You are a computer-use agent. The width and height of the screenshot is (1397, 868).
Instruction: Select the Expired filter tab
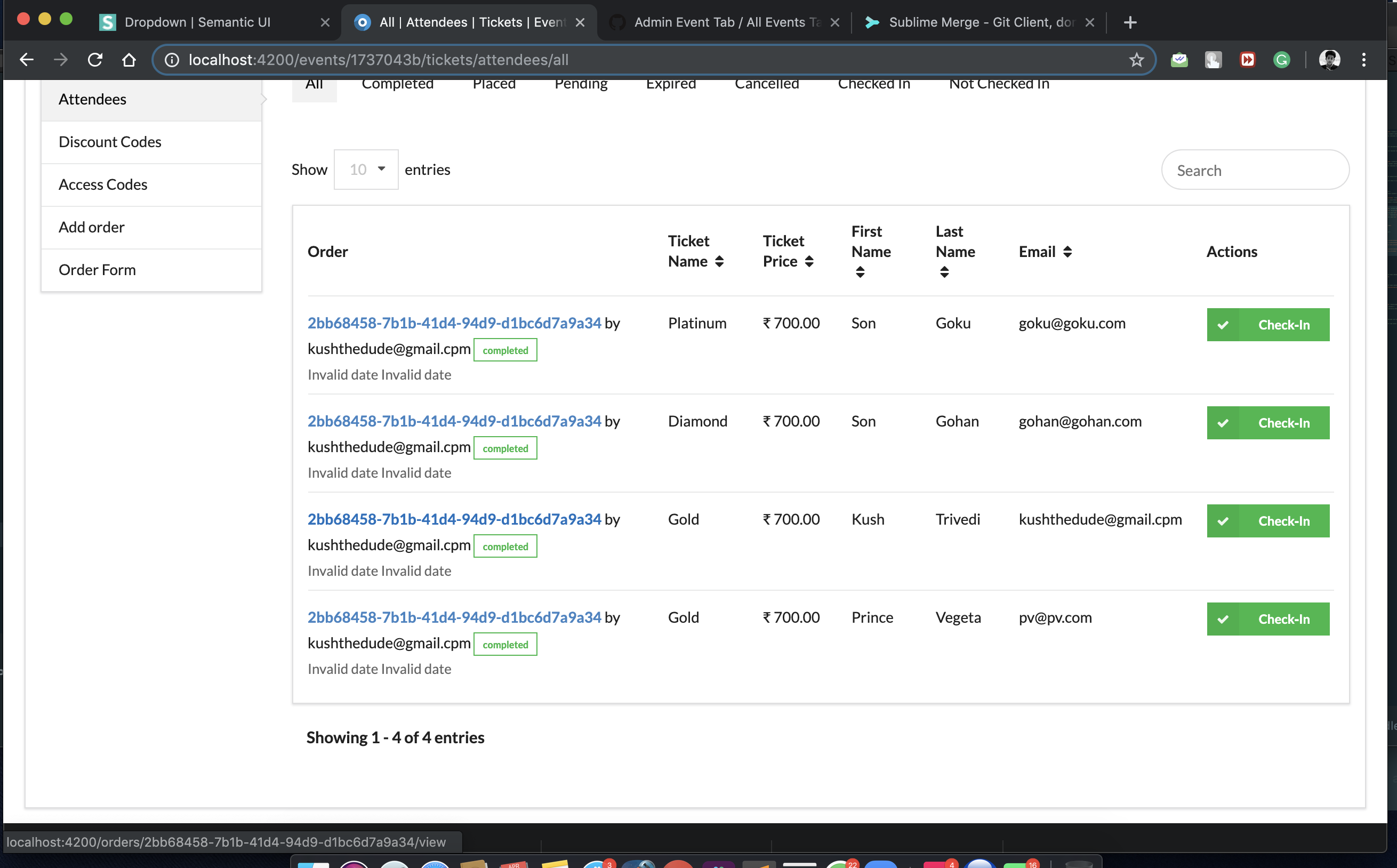point(671,85)
